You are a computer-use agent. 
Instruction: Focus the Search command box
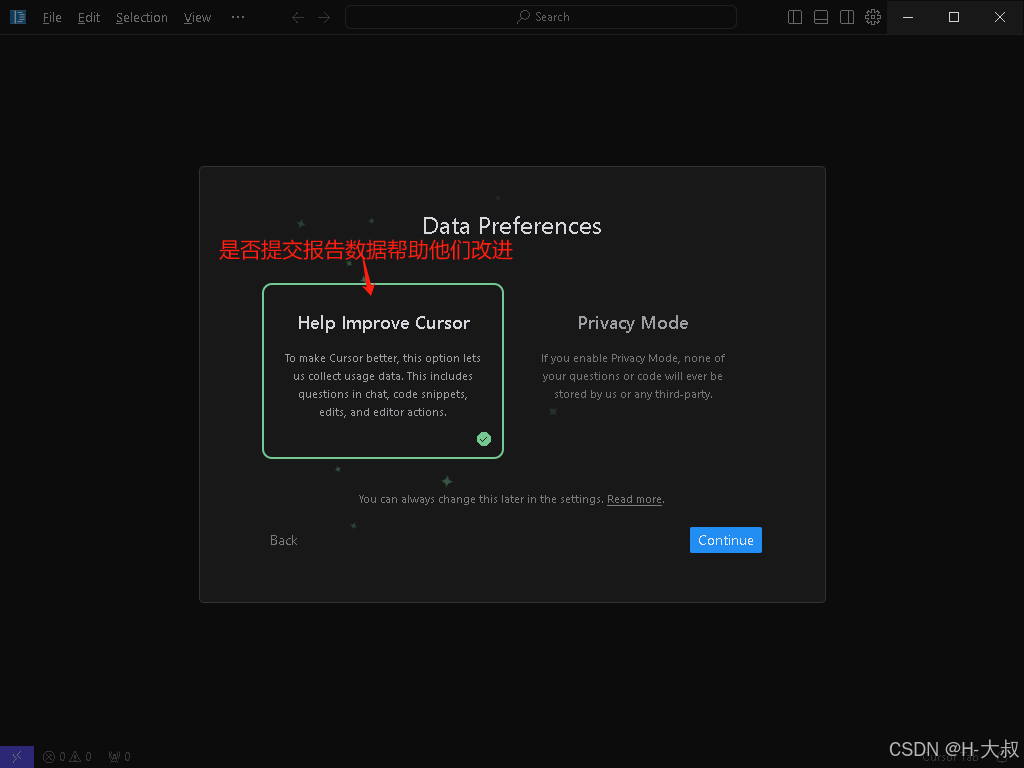[541, 17]
